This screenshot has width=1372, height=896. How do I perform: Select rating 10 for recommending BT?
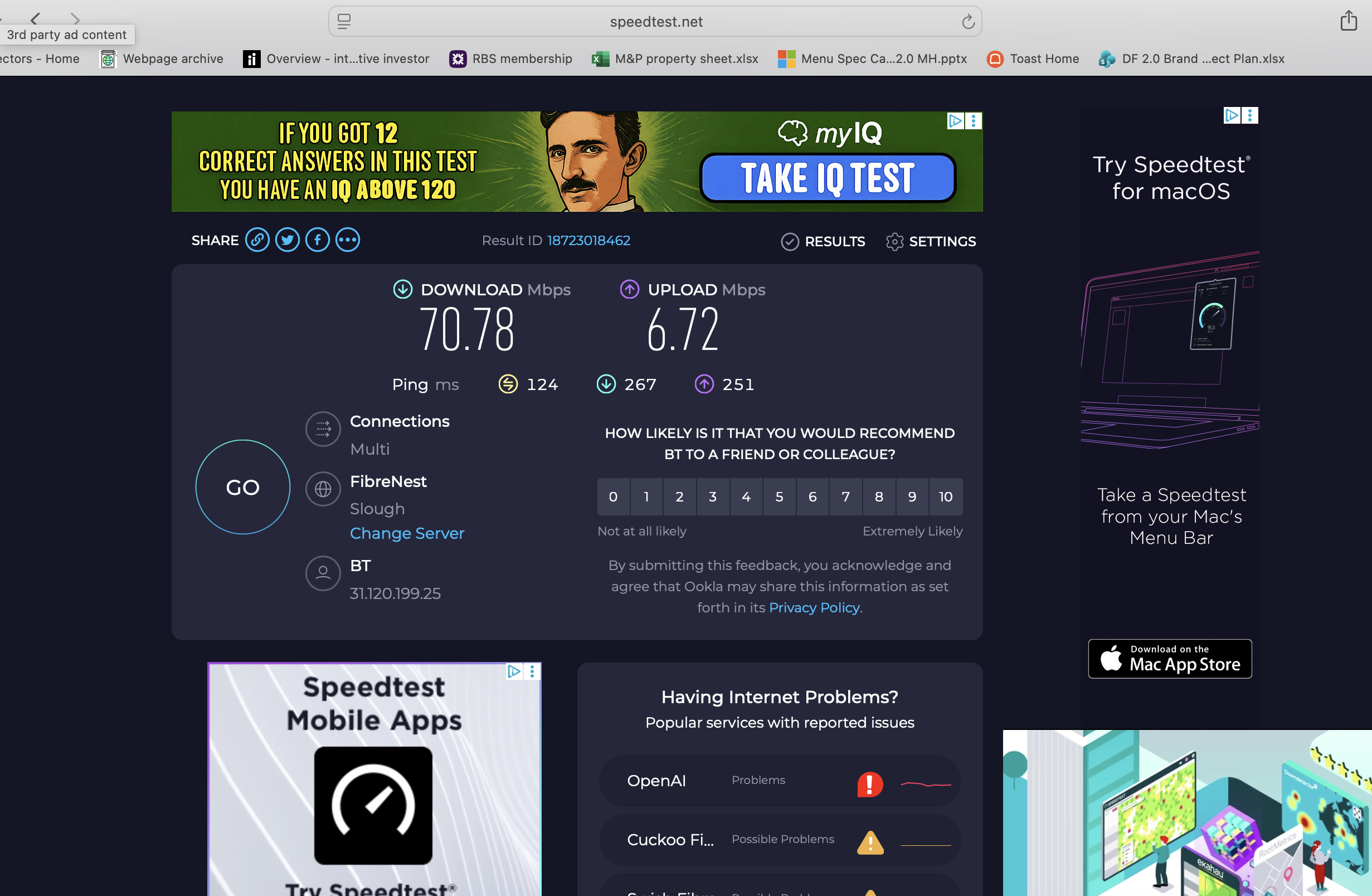(x=946, y=496)
